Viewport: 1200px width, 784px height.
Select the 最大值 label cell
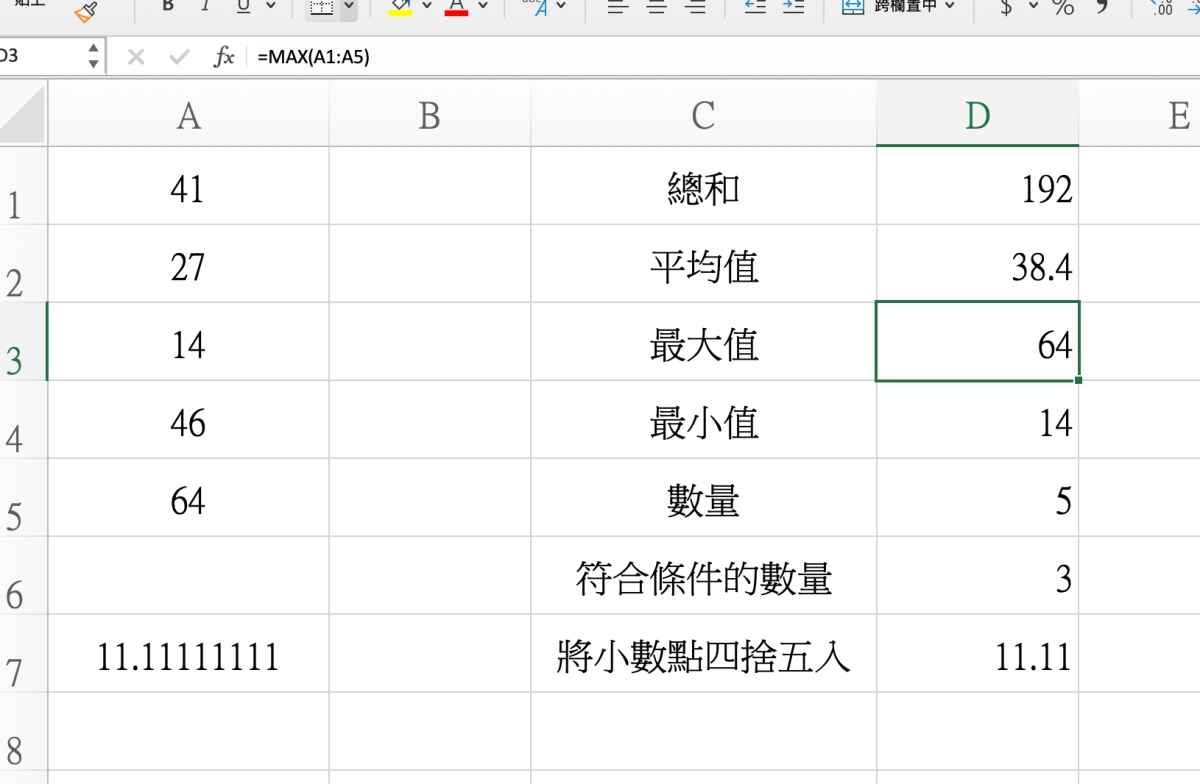tap(704, 342)
